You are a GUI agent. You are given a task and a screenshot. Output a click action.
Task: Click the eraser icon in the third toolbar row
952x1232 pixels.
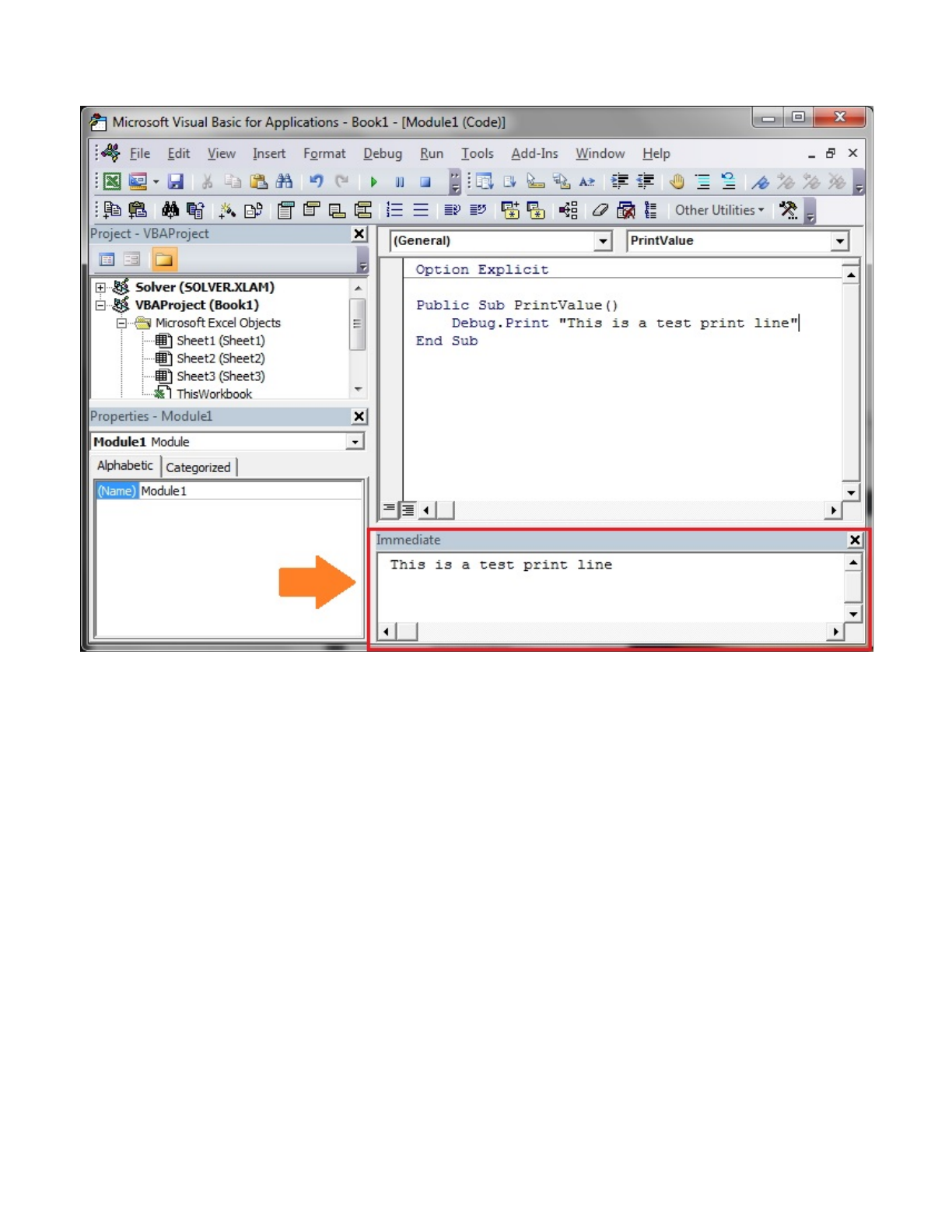(x=600, y=210)
